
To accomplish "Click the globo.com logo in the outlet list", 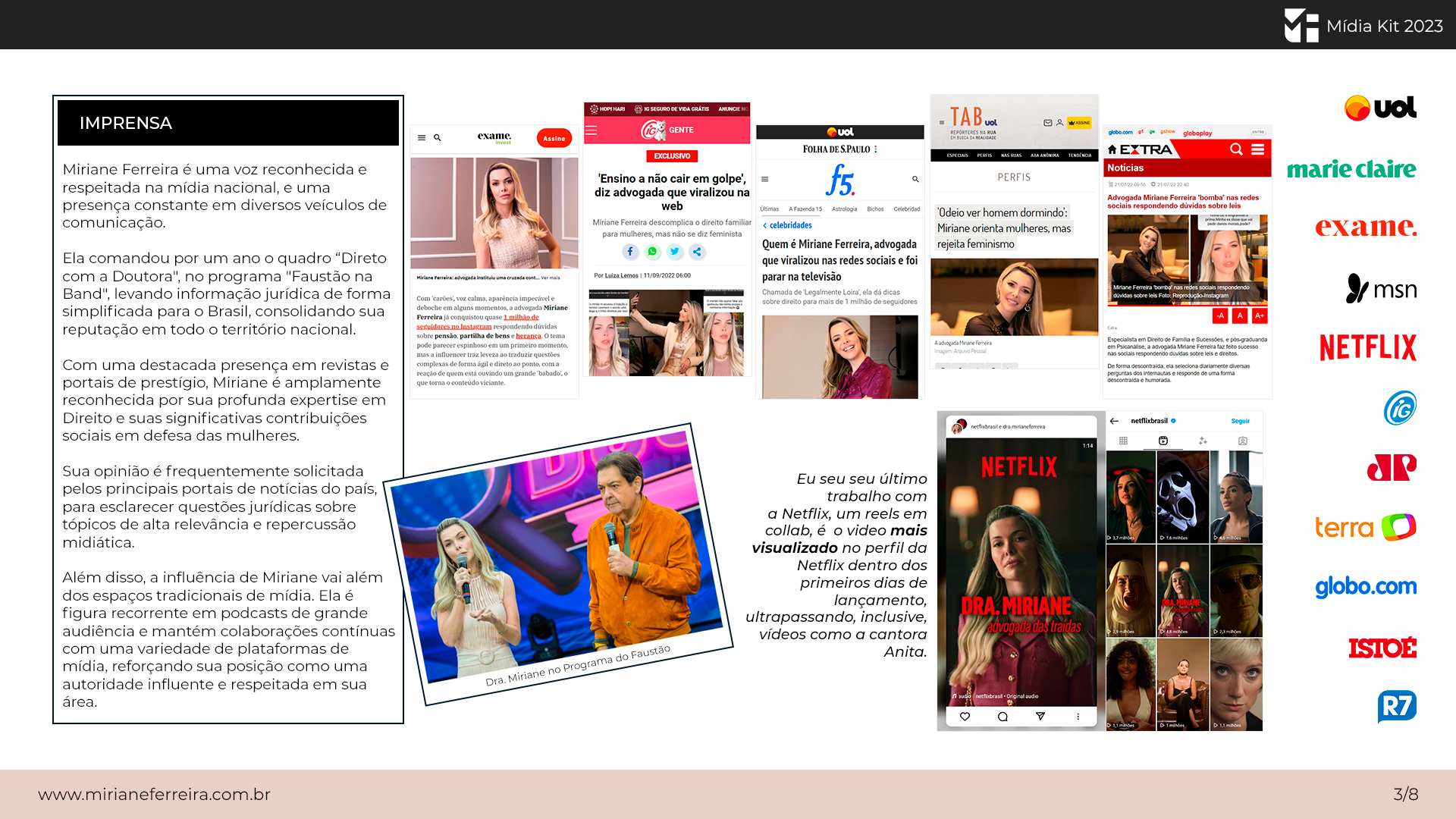I will pos(1366,586).
